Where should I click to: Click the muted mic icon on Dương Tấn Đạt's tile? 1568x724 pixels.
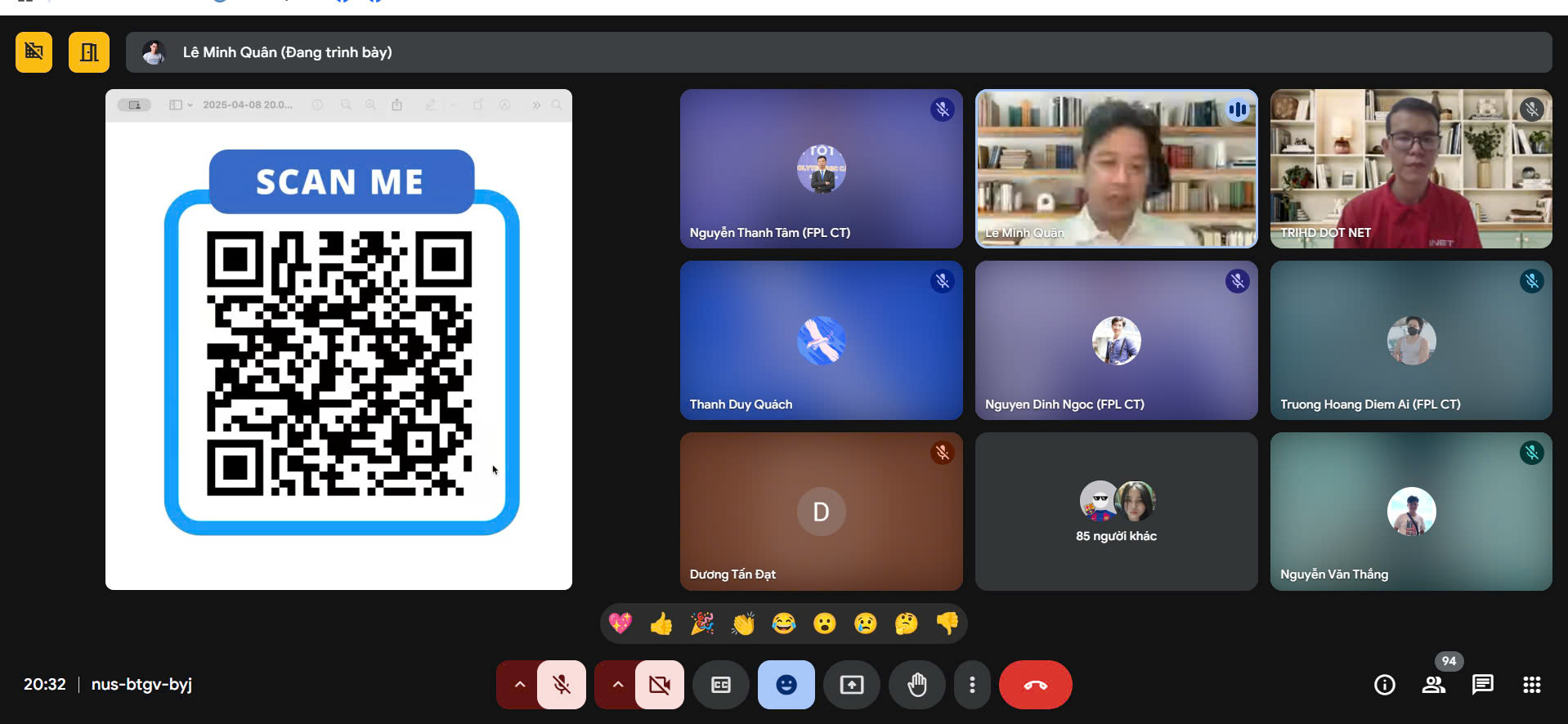click(943, 453)
